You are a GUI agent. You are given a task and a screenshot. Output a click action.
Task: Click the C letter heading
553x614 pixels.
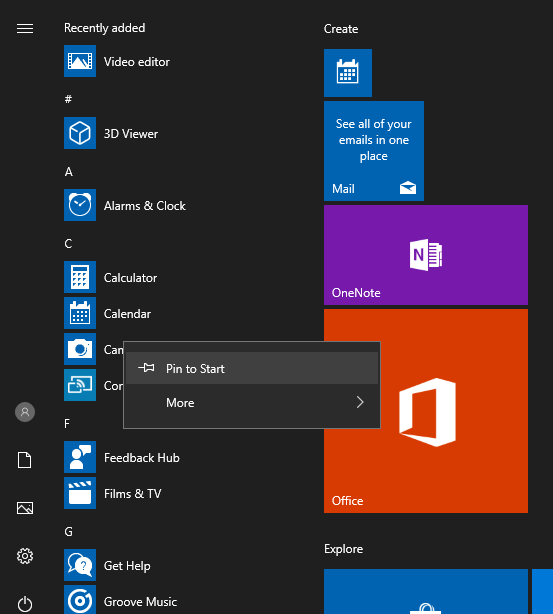pyautogui.click(x=68, y=244)
